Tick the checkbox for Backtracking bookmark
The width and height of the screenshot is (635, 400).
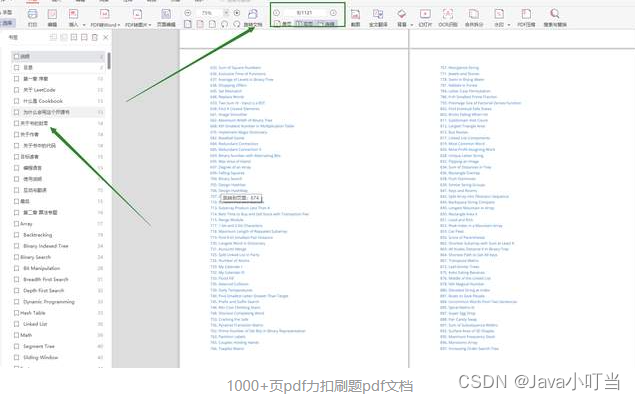click(17, 235)
